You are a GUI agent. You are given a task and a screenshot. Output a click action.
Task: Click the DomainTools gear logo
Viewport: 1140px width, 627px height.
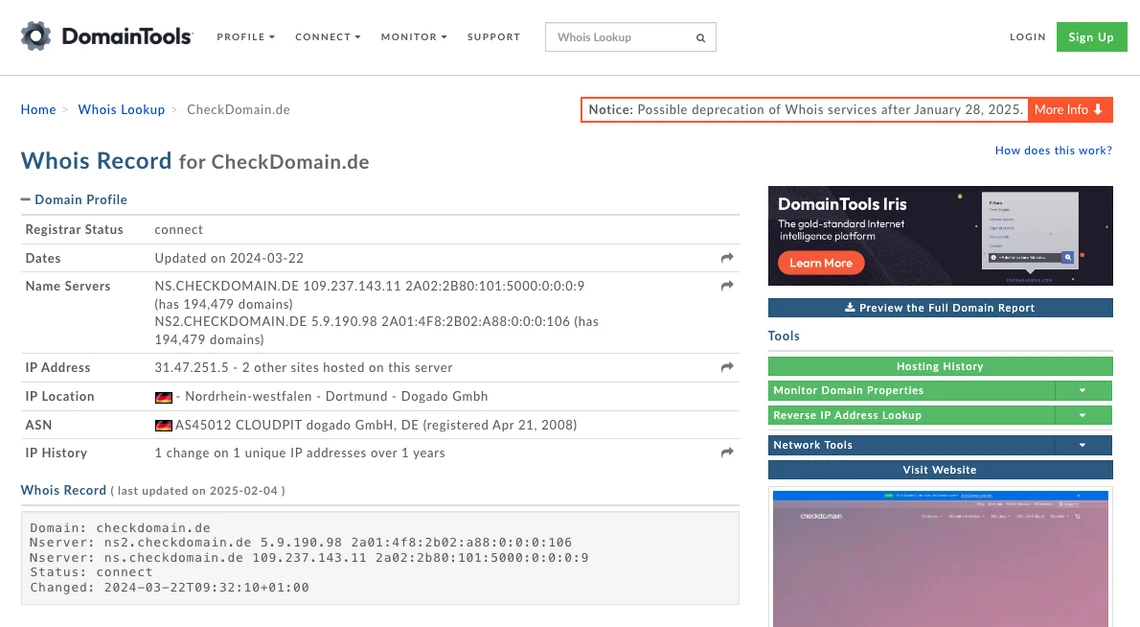pyautogui.click(x=36, y=37)
